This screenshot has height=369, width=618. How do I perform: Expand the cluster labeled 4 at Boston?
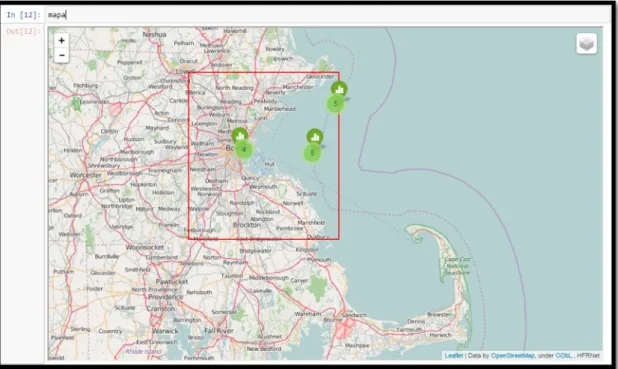pos(244,150)
